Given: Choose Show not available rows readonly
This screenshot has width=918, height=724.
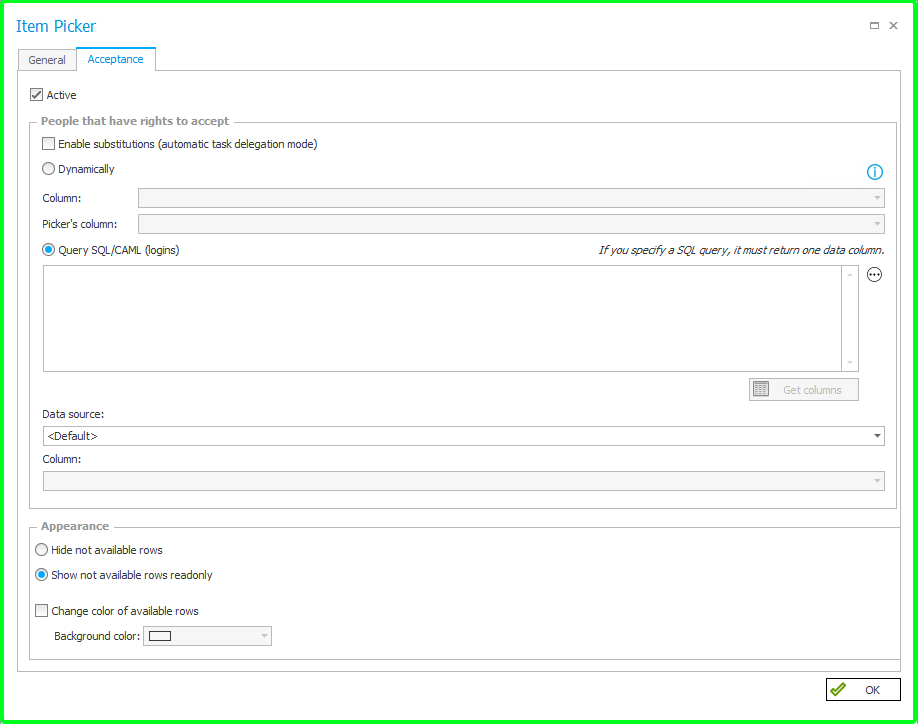Looking at the screenshot, I should [42, 575].
